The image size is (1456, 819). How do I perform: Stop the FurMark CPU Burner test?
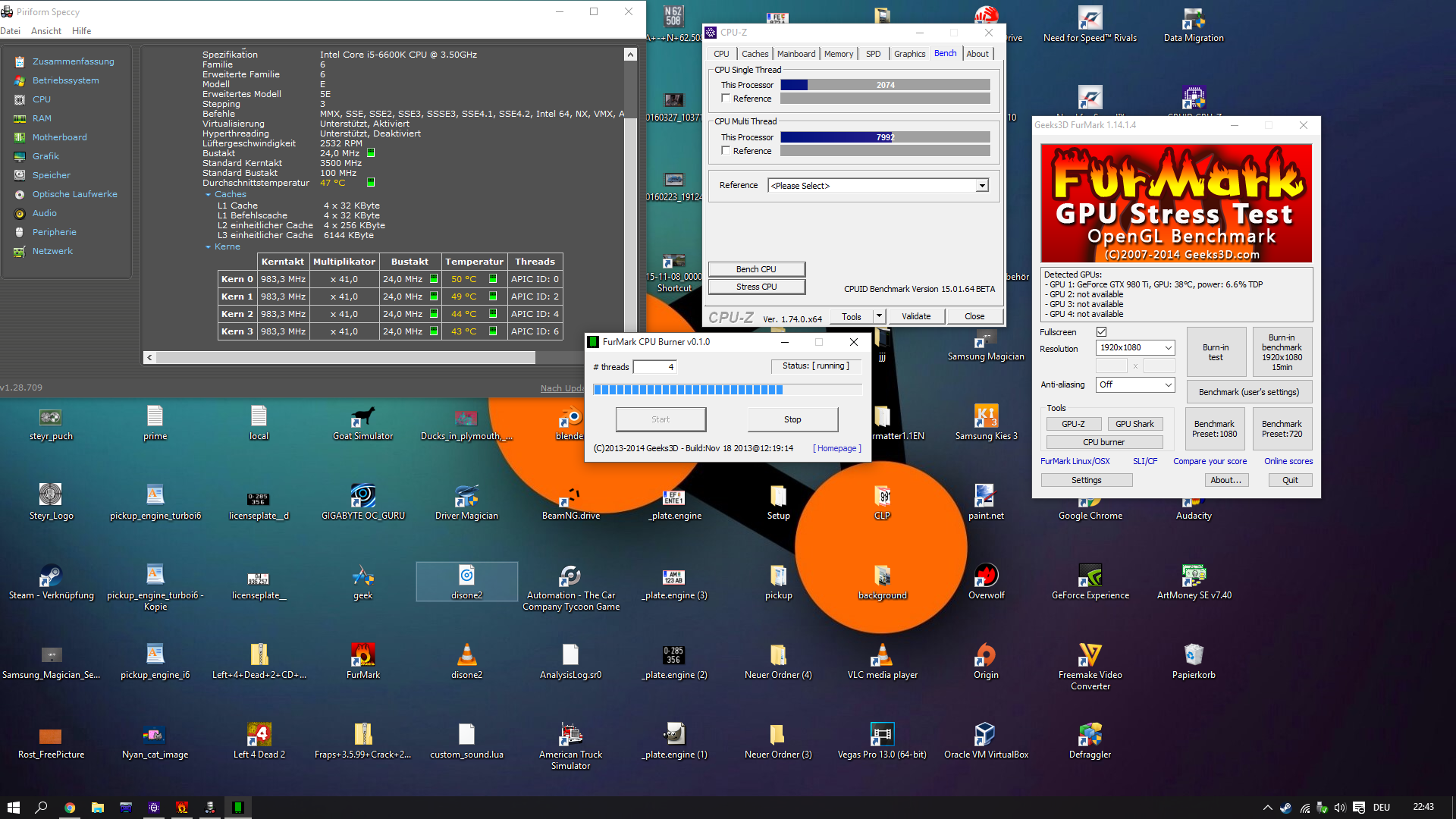click(x=792, y=419)
